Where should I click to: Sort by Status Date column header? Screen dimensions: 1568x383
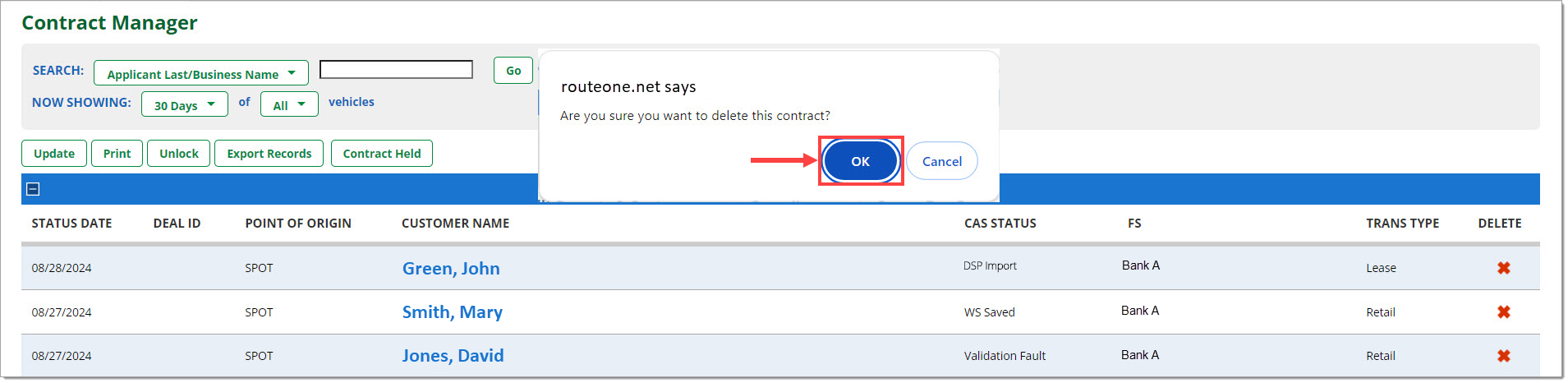[71, 224]
